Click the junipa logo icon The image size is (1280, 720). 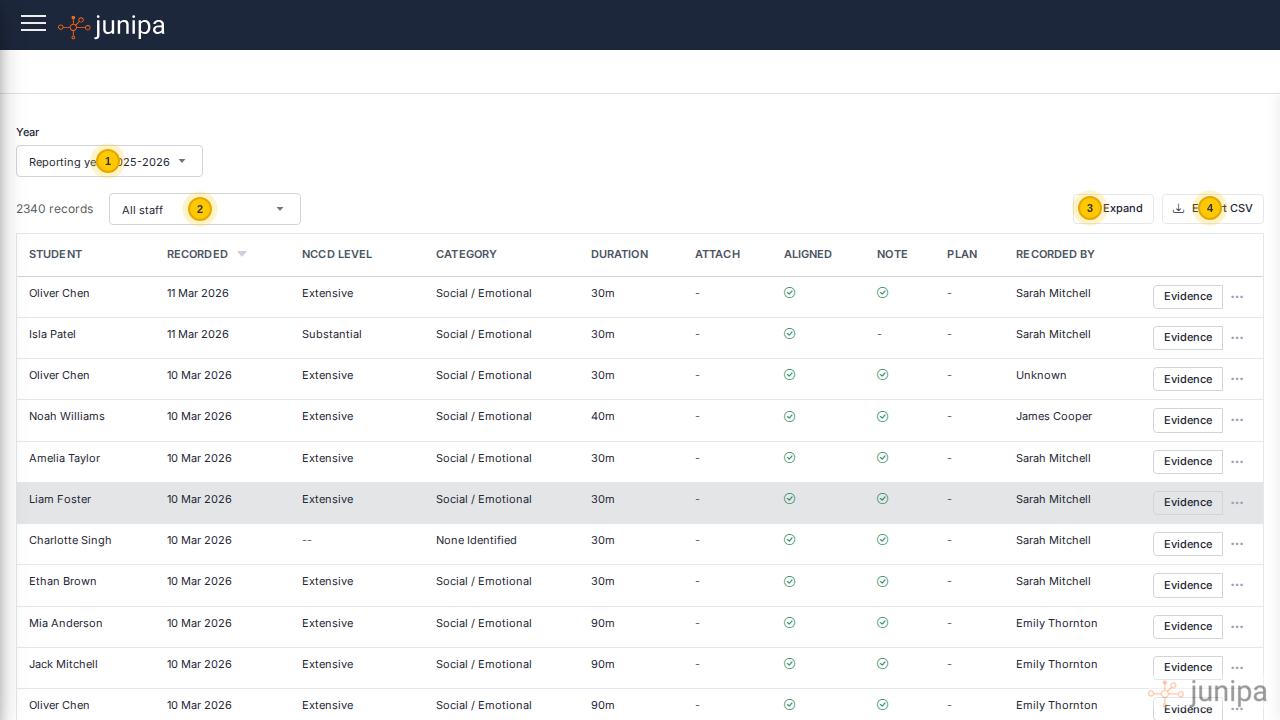[73, 25]
